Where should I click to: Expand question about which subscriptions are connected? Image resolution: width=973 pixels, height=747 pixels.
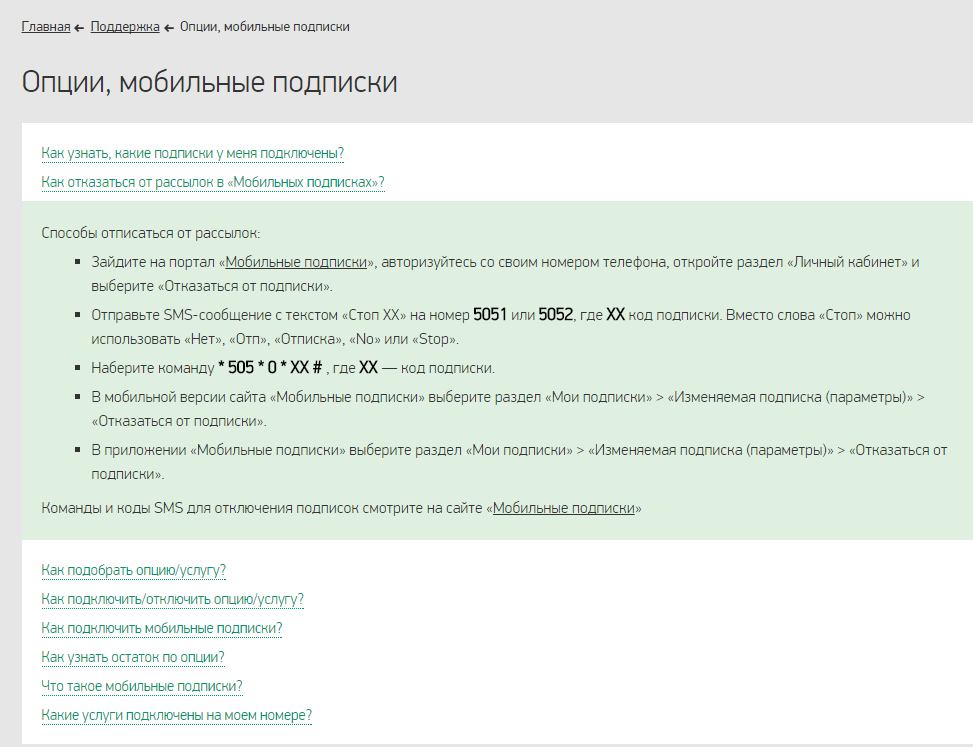pos(192,153)
